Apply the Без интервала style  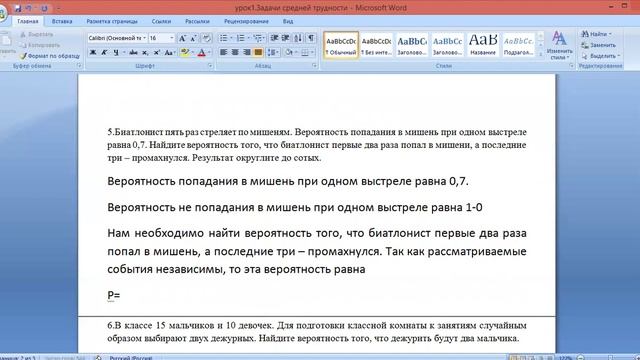(x=376, y=45)
